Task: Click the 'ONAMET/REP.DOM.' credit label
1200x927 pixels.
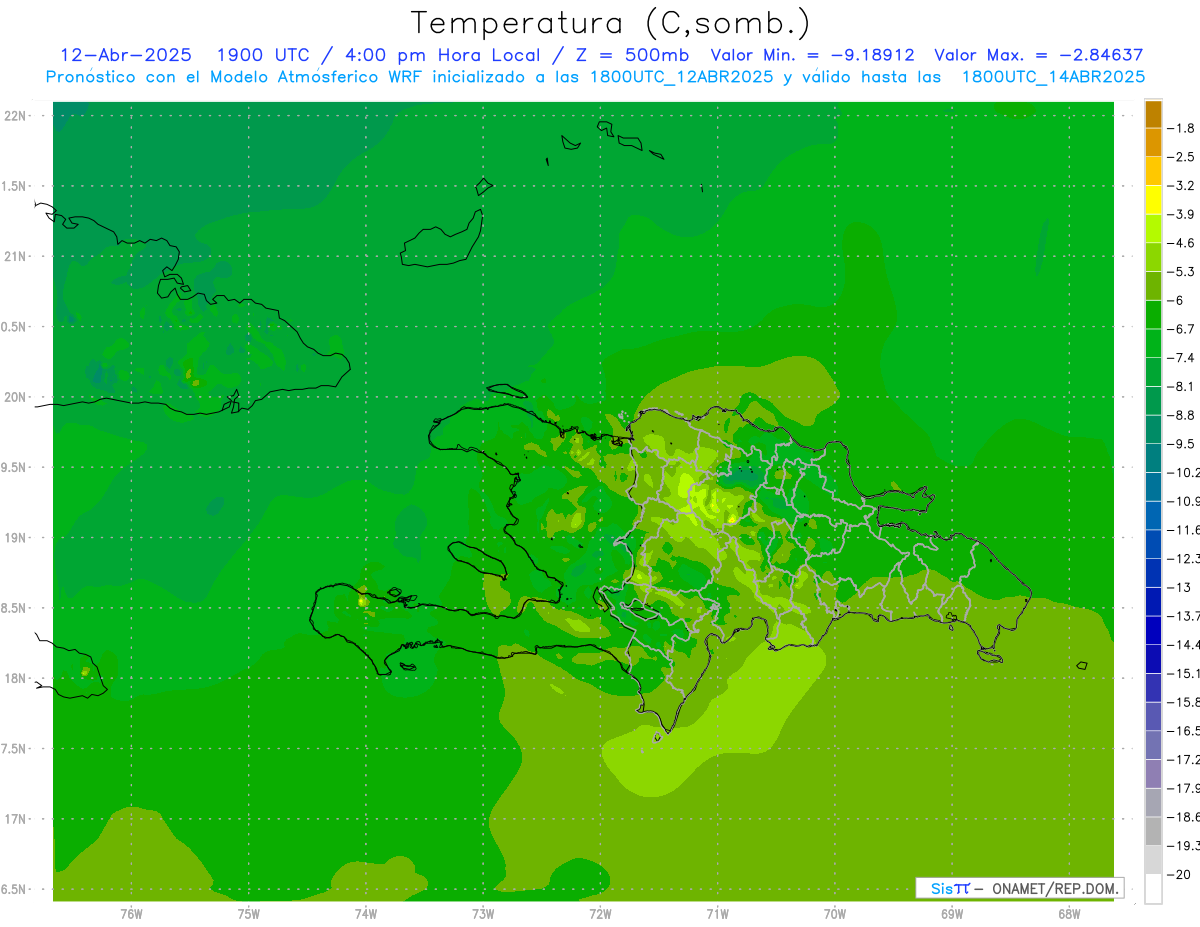Action: (1055, 888)
